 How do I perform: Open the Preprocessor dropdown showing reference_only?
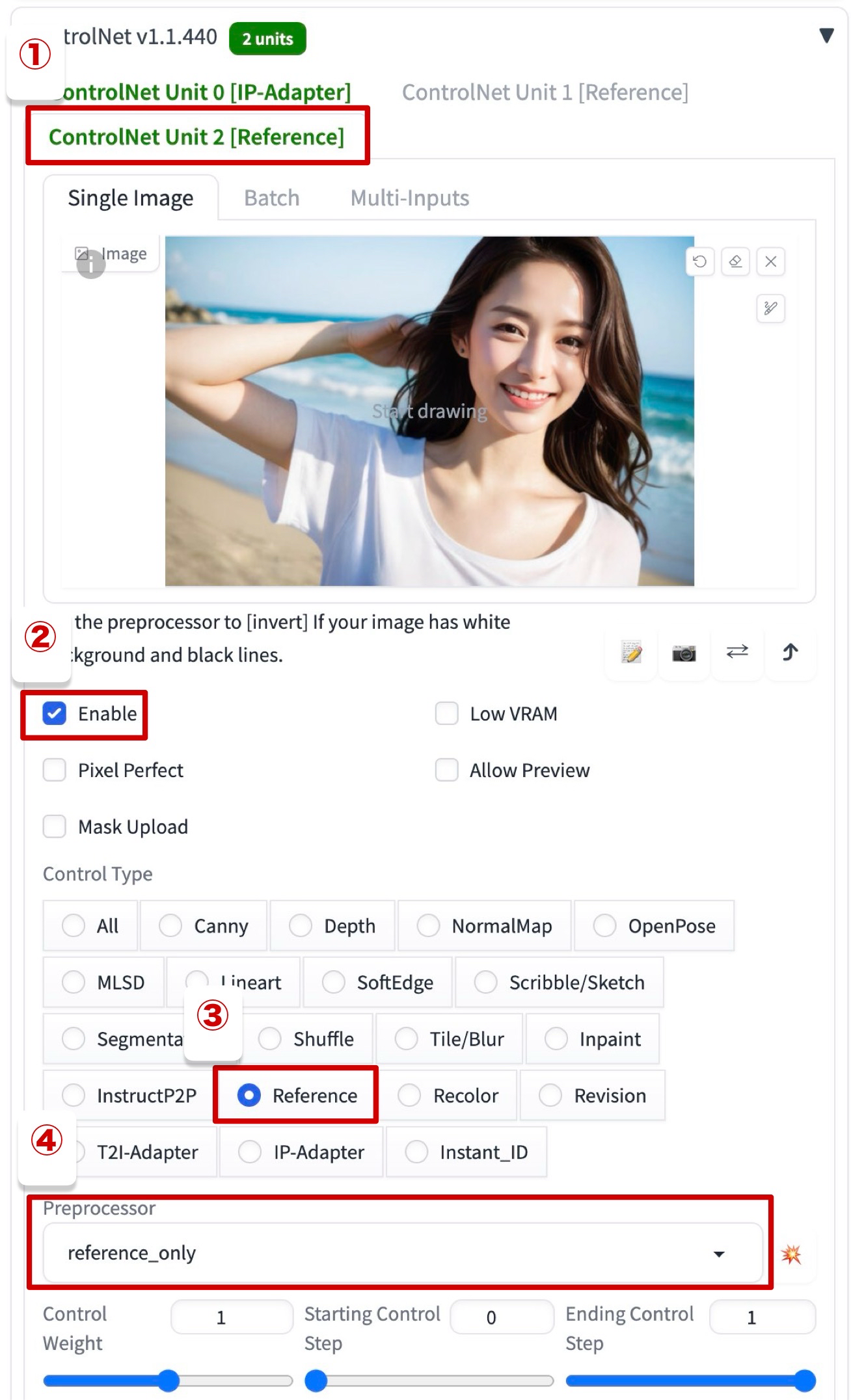point(402,1252)
